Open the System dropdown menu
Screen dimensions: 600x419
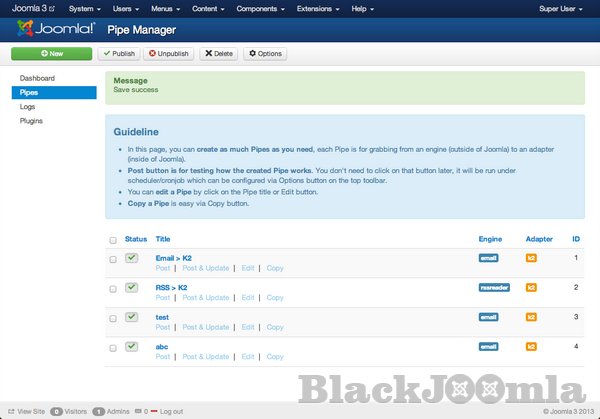tap(87, 8)
